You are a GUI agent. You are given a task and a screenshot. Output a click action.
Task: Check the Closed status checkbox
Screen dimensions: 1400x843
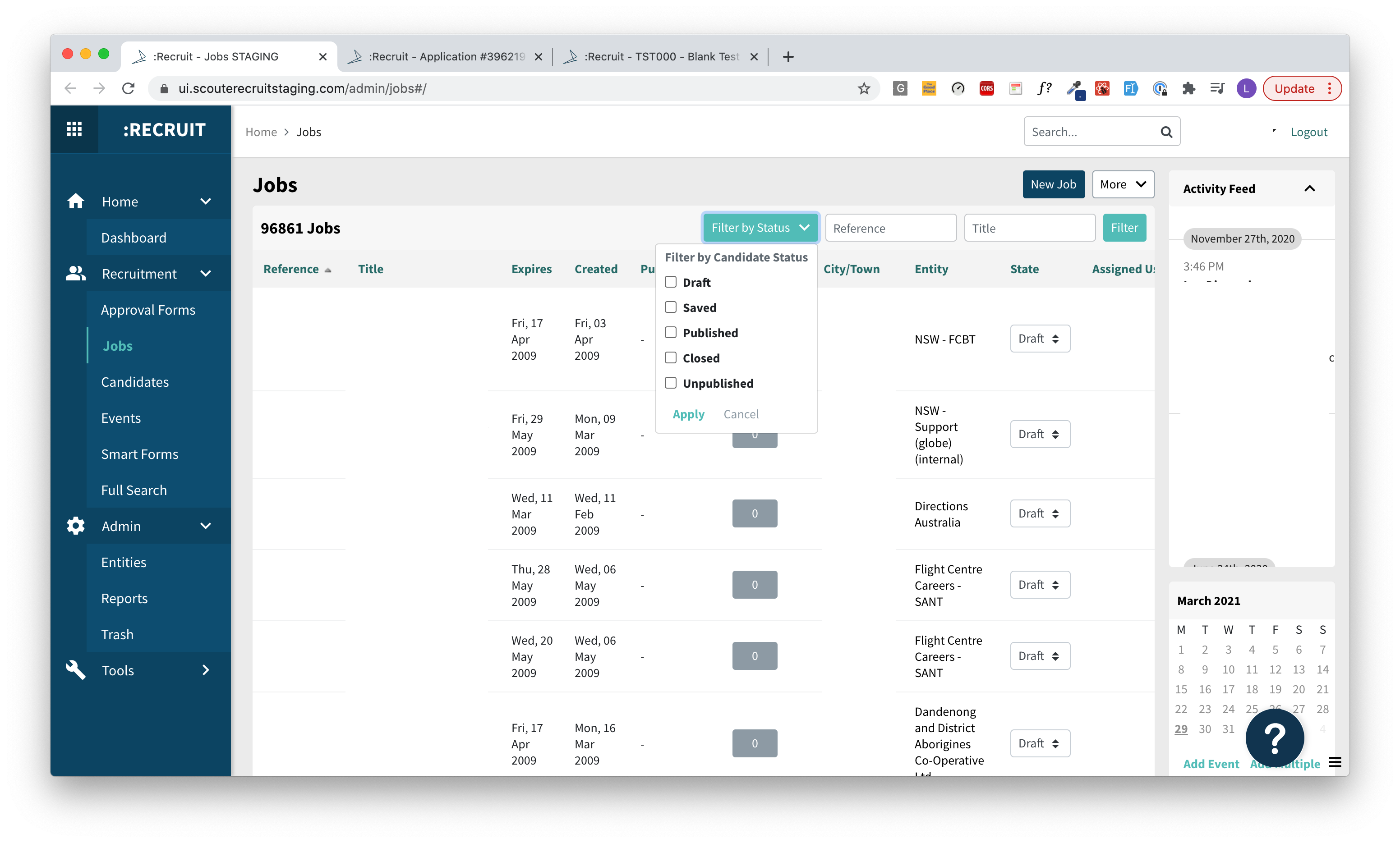(670, 358)
